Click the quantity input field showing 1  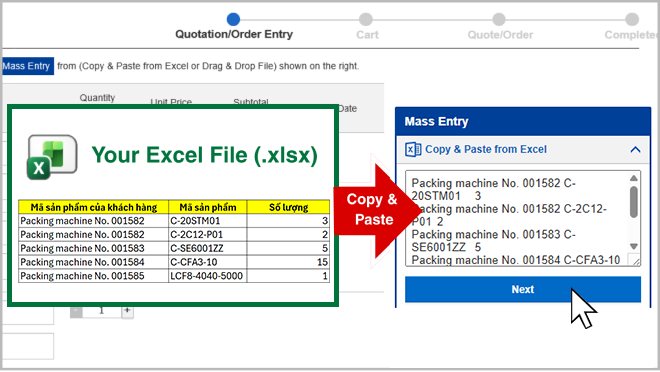pyautogui.click(x=101, y=311)
